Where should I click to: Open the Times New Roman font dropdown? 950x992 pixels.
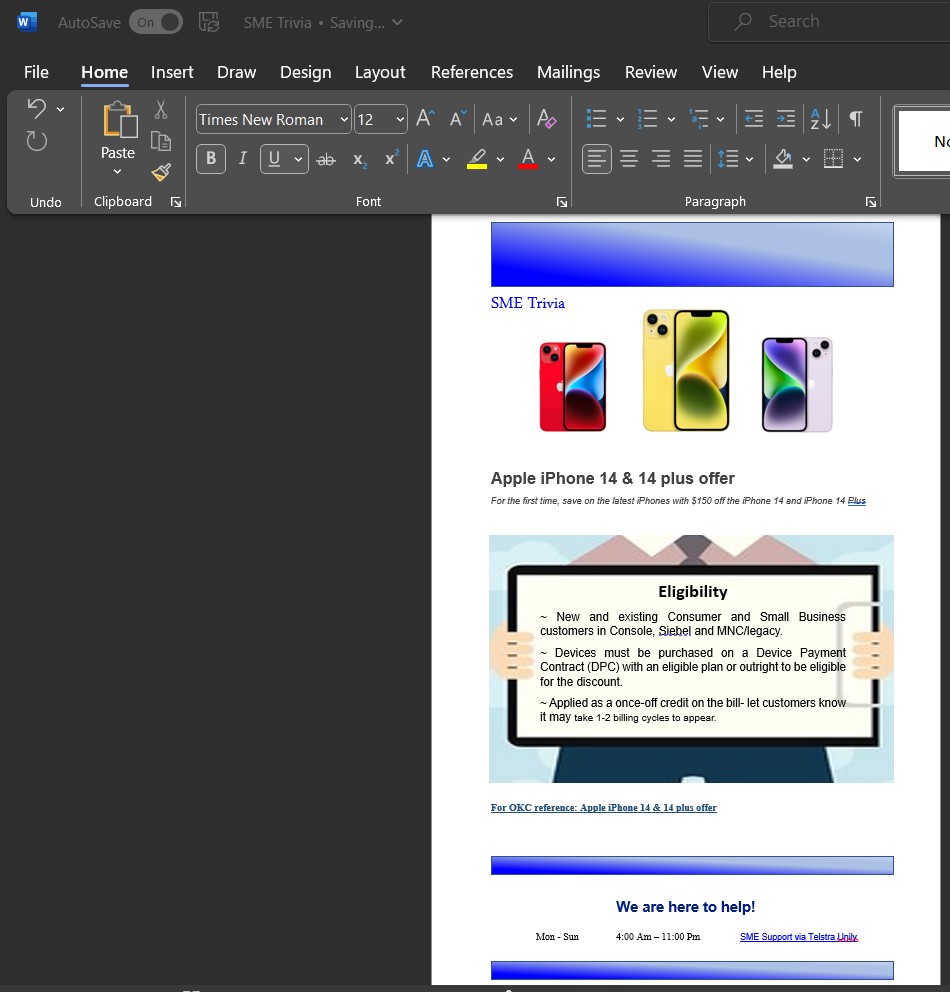point(344,120)
